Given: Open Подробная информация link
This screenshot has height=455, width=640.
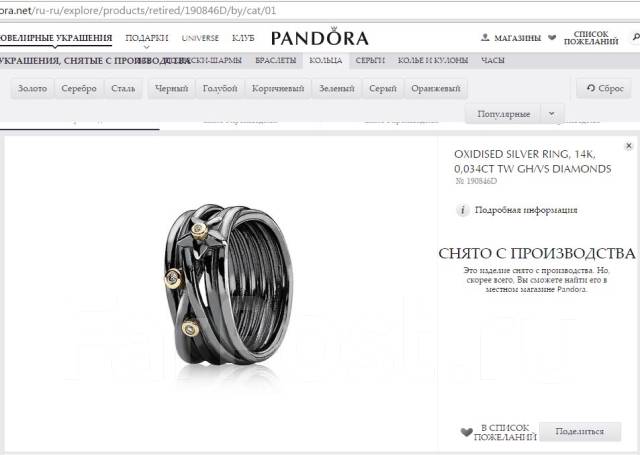Looking at the screenshot, I should click(x=526, y=210).
